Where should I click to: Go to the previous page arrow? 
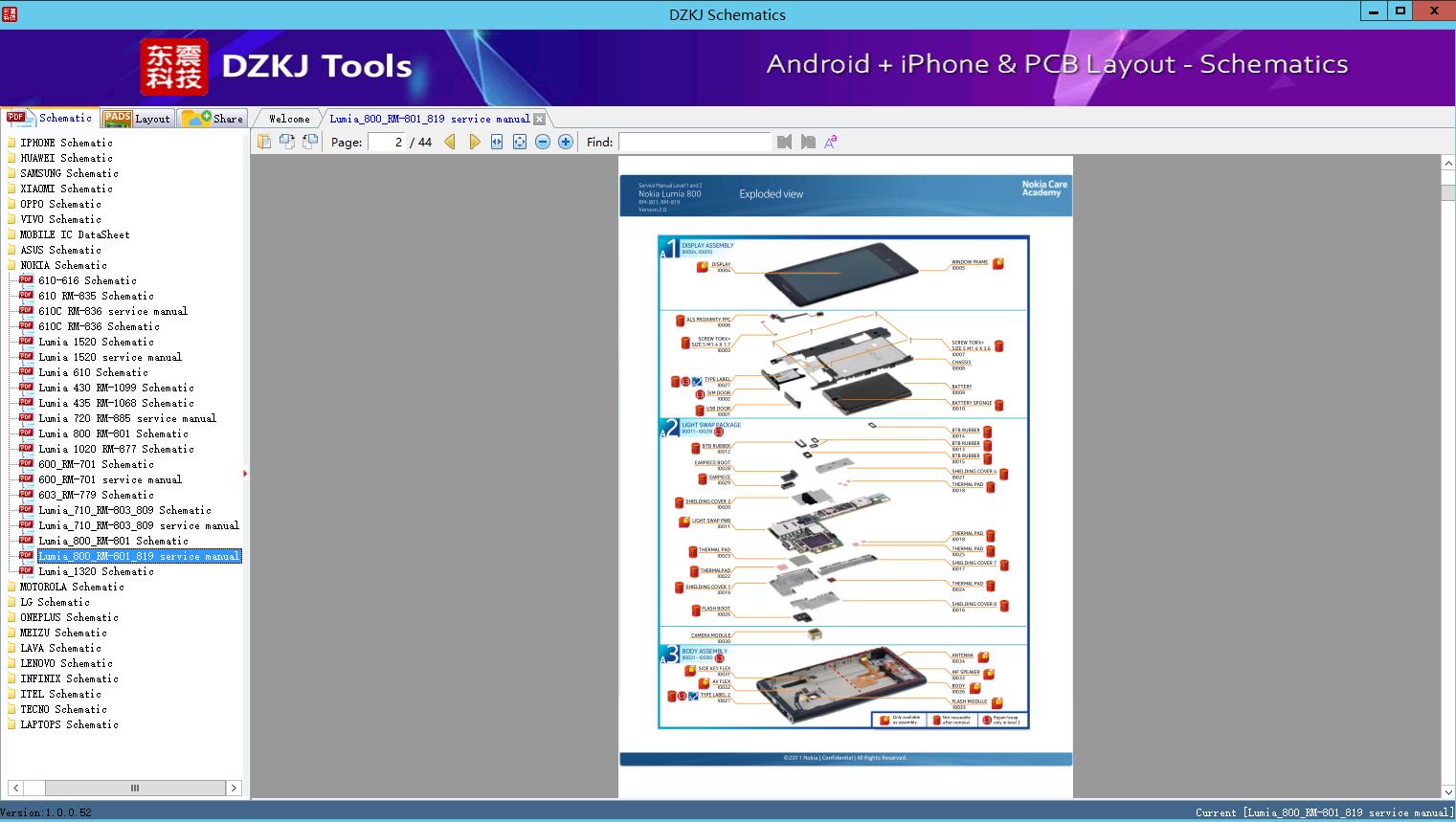pos(450,142)
